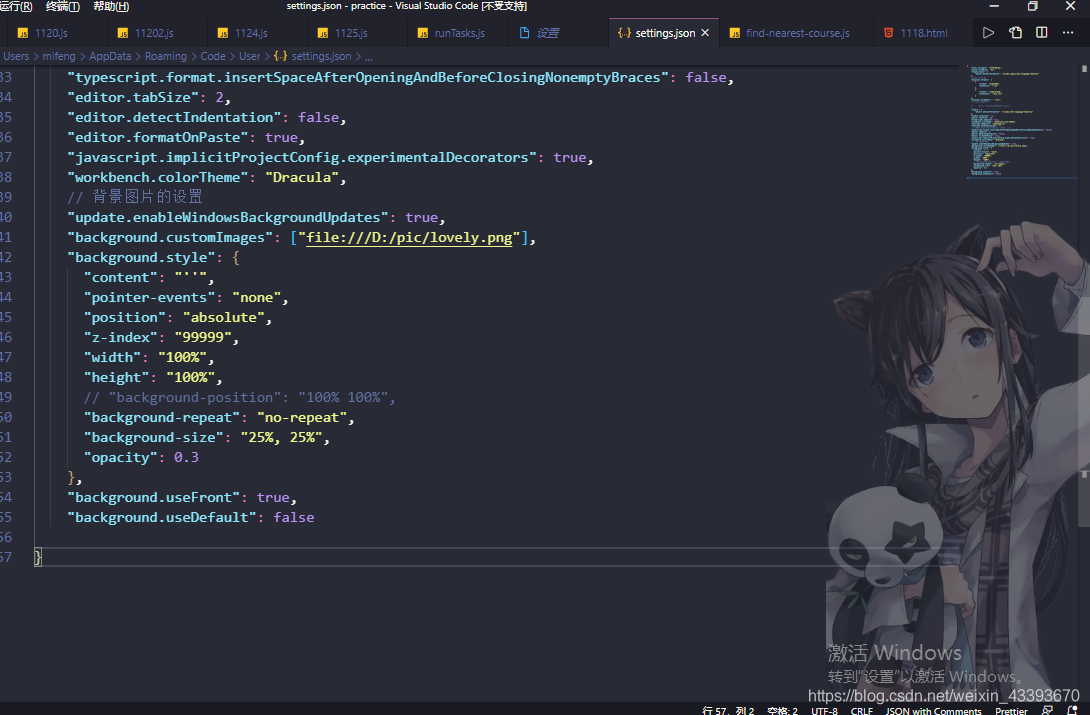Open the 终端(T) menu
Viewport: 1090px width, 715px height.
point(63,6)
